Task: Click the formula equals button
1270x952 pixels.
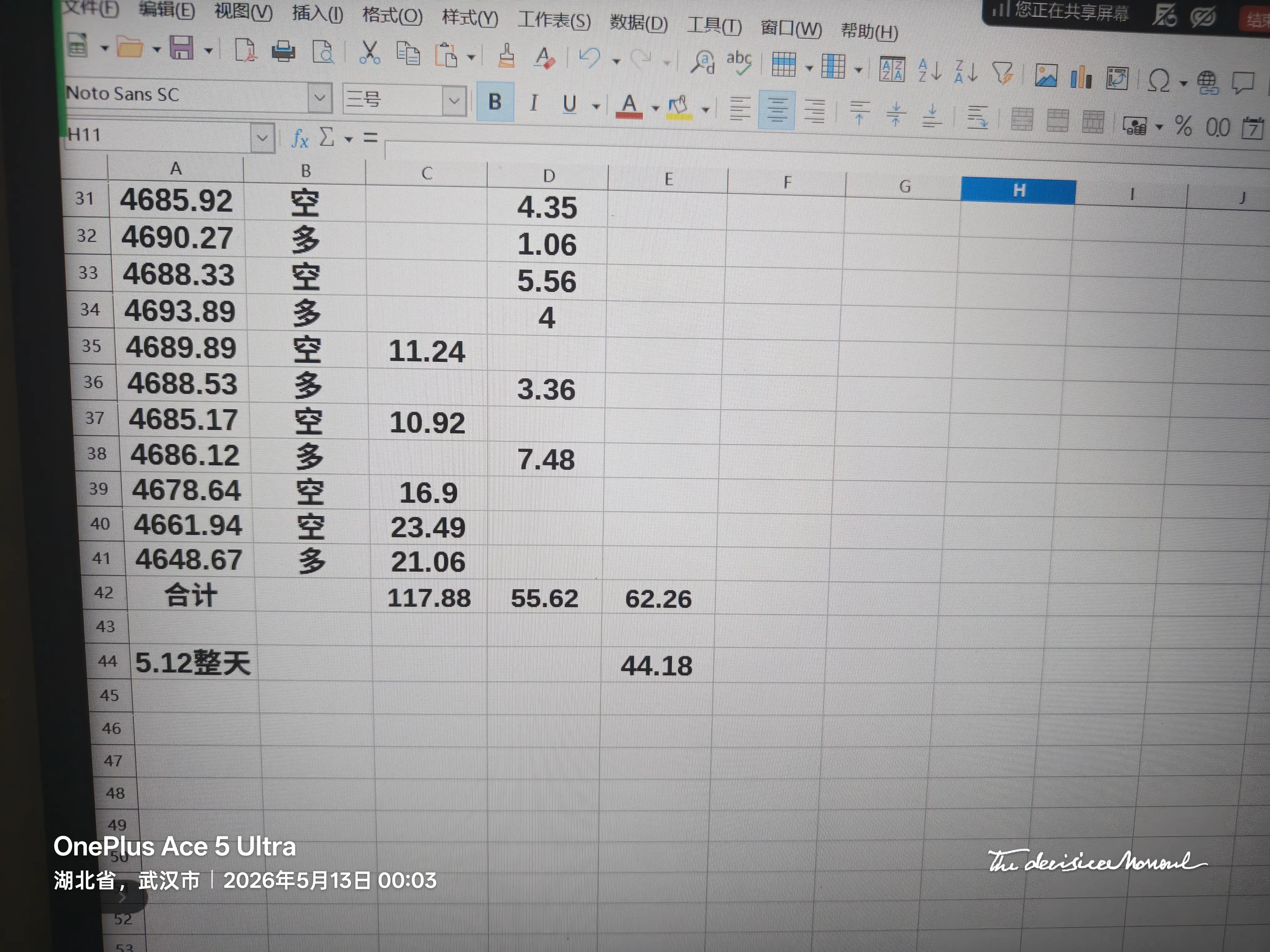Action: pyautogui.click(x=370, y=138)
